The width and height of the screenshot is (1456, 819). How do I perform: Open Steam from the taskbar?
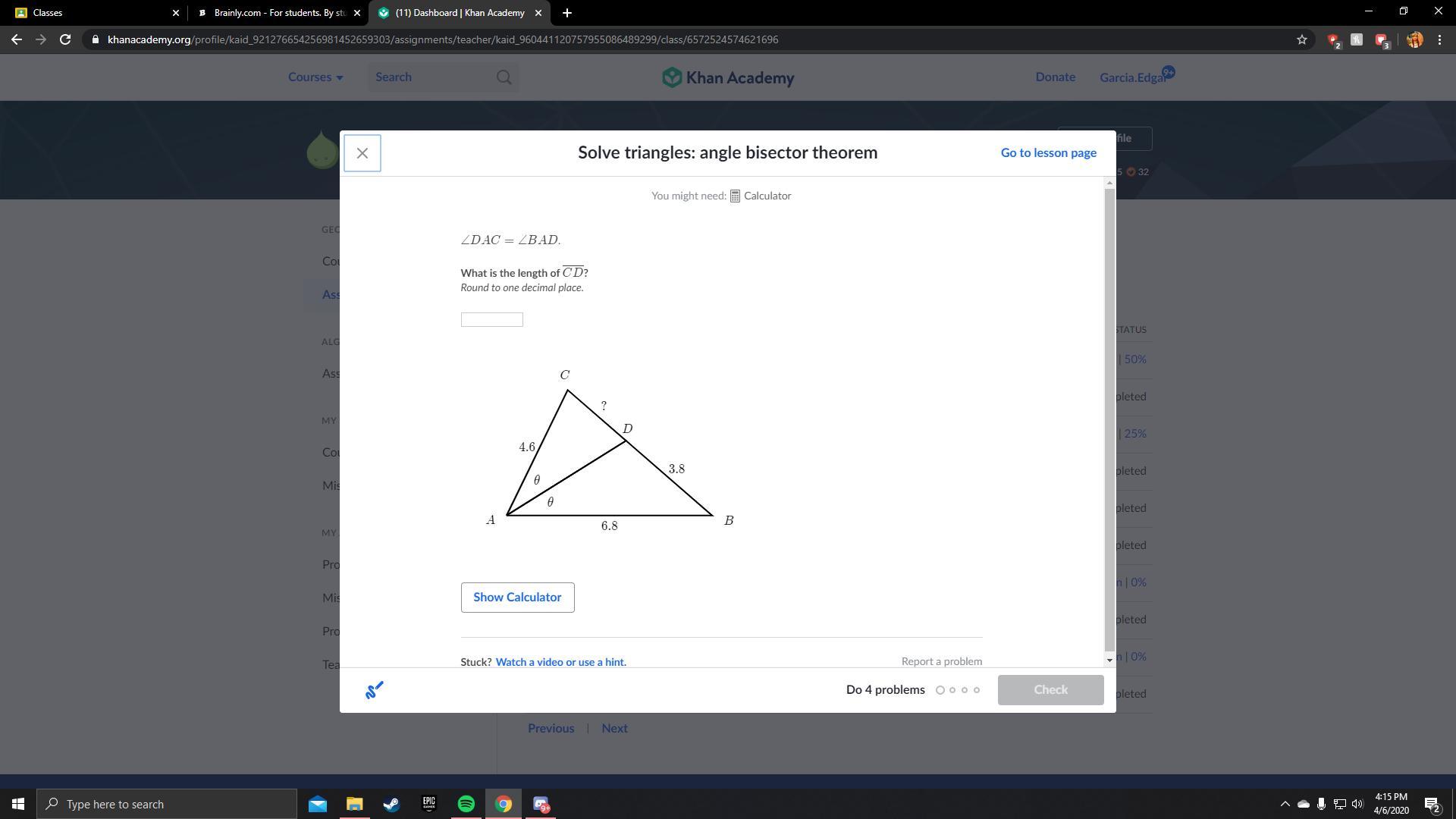392,804
